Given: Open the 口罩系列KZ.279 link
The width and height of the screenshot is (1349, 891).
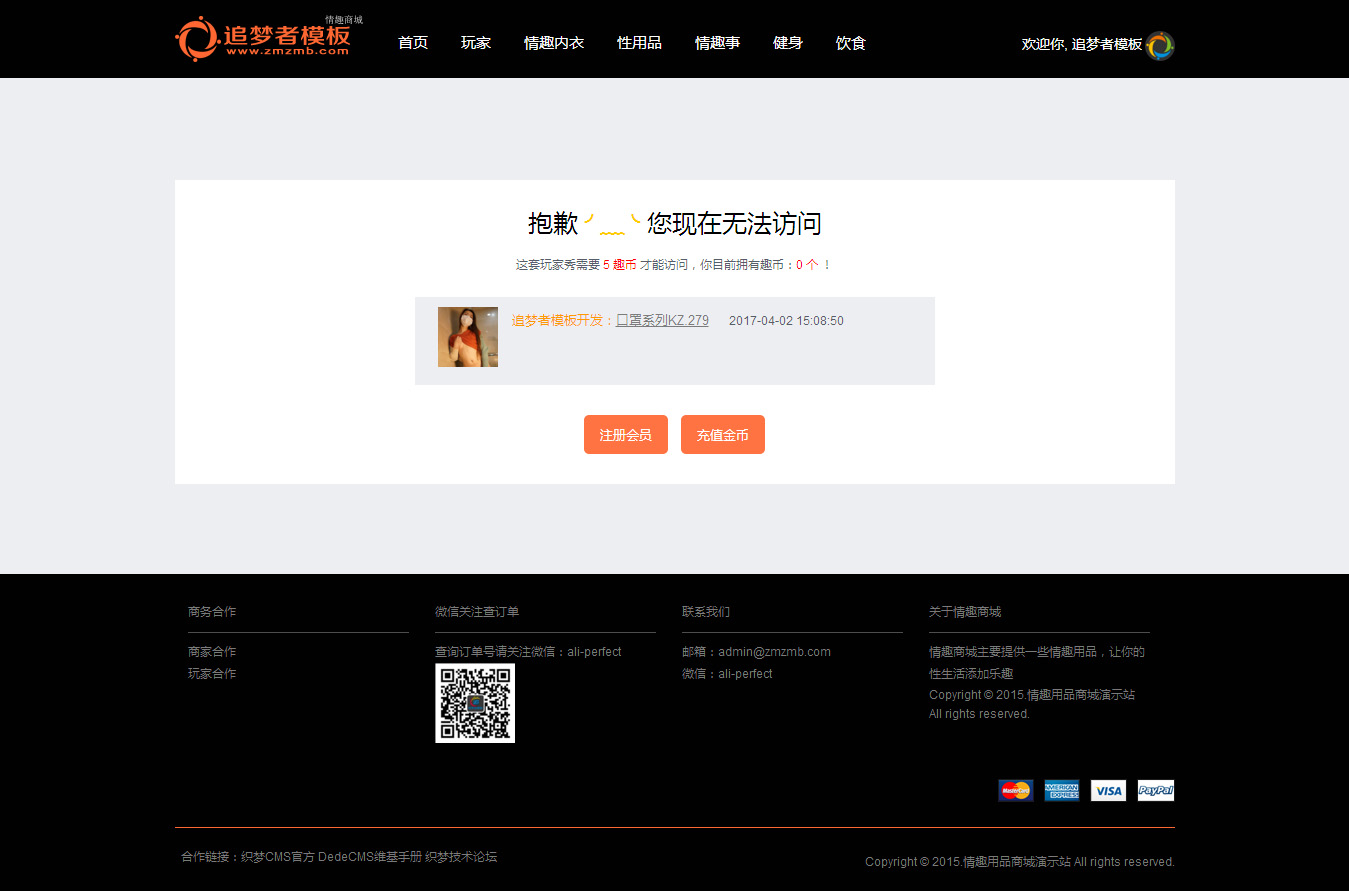Looking at the screenshot, I should point(662,321).
